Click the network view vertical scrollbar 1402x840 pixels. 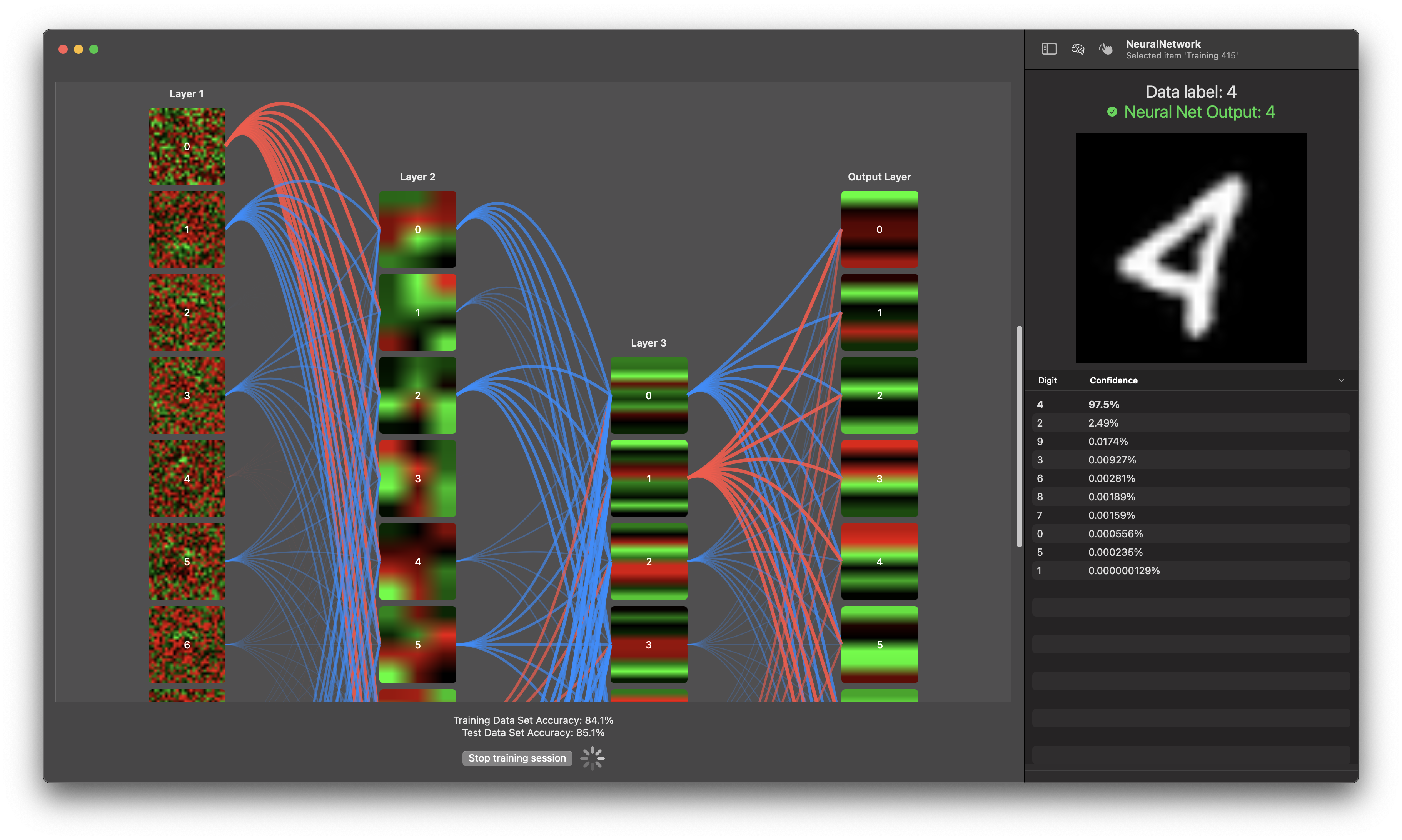point(1019,436)
